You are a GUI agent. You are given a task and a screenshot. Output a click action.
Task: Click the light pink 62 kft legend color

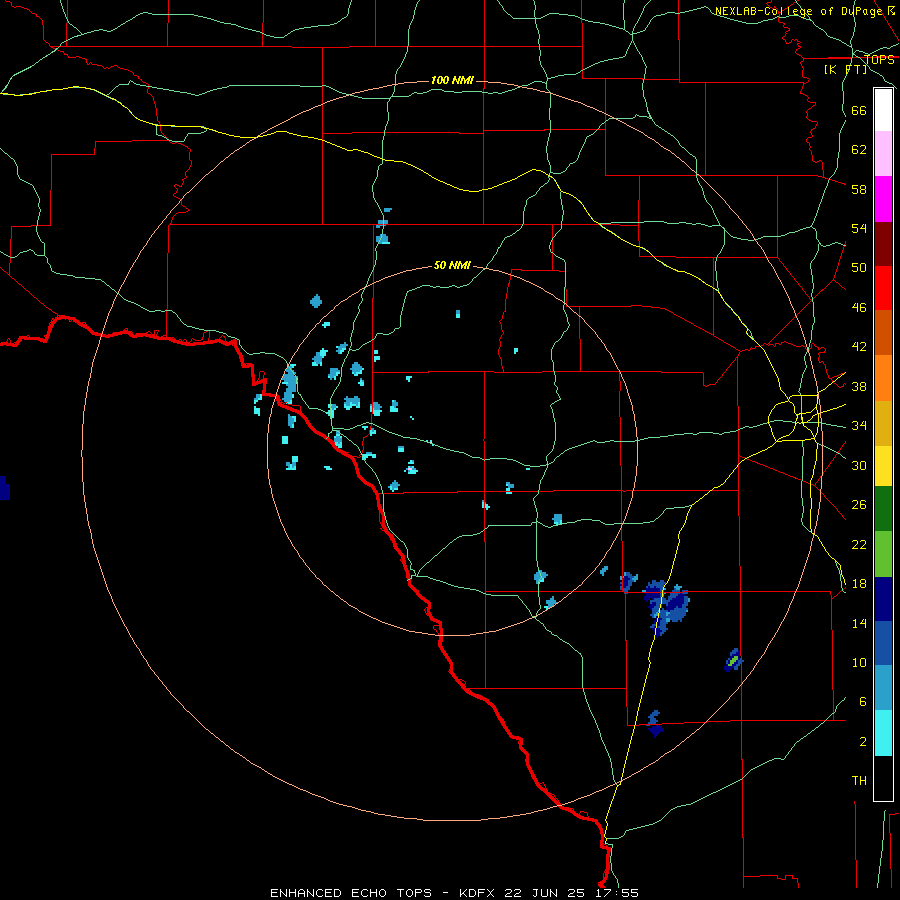(x=883, y=153)
